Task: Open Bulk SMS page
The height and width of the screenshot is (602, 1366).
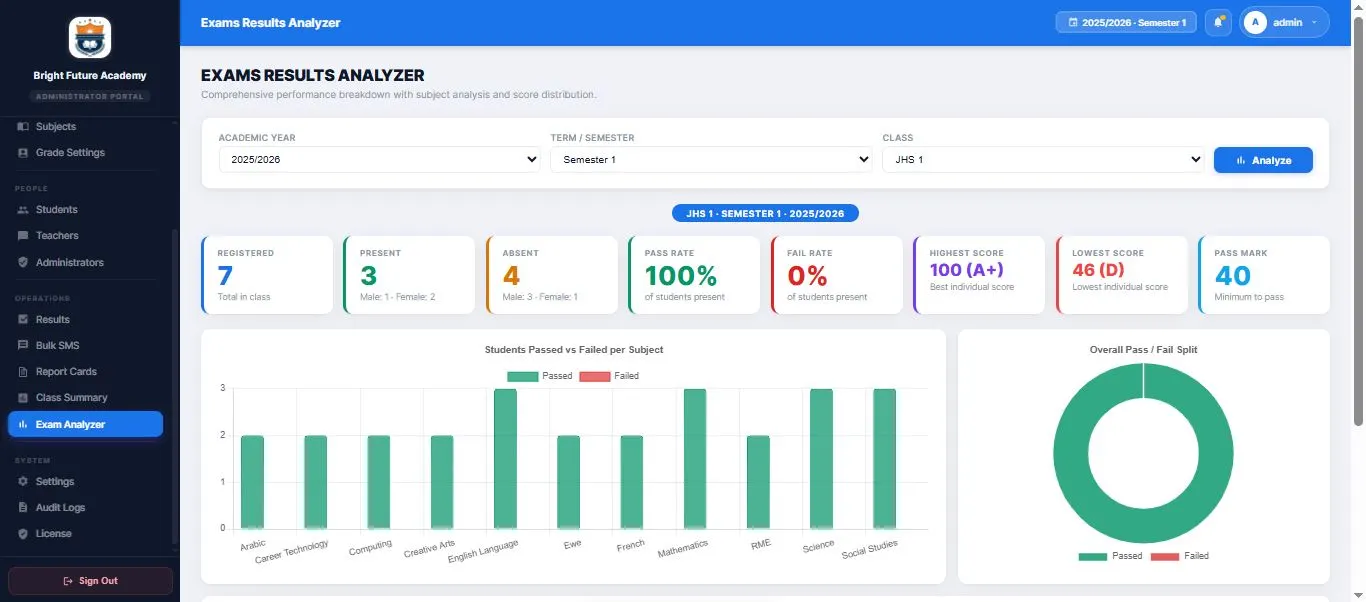Action: (x=85, y=346)
